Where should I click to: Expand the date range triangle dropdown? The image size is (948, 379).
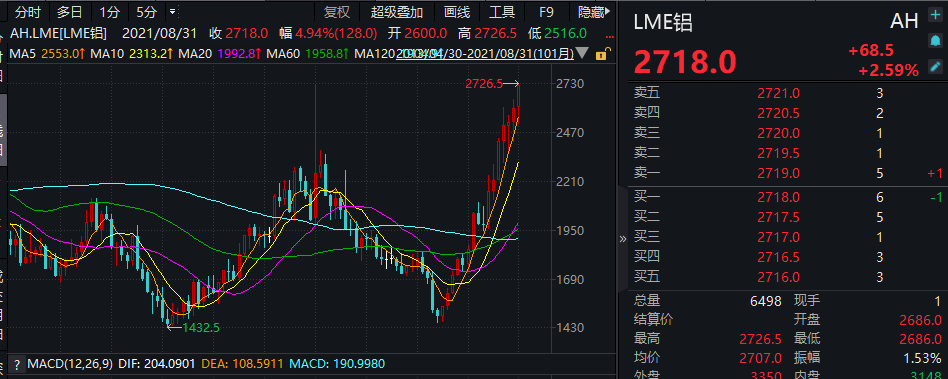pos(582,53)
